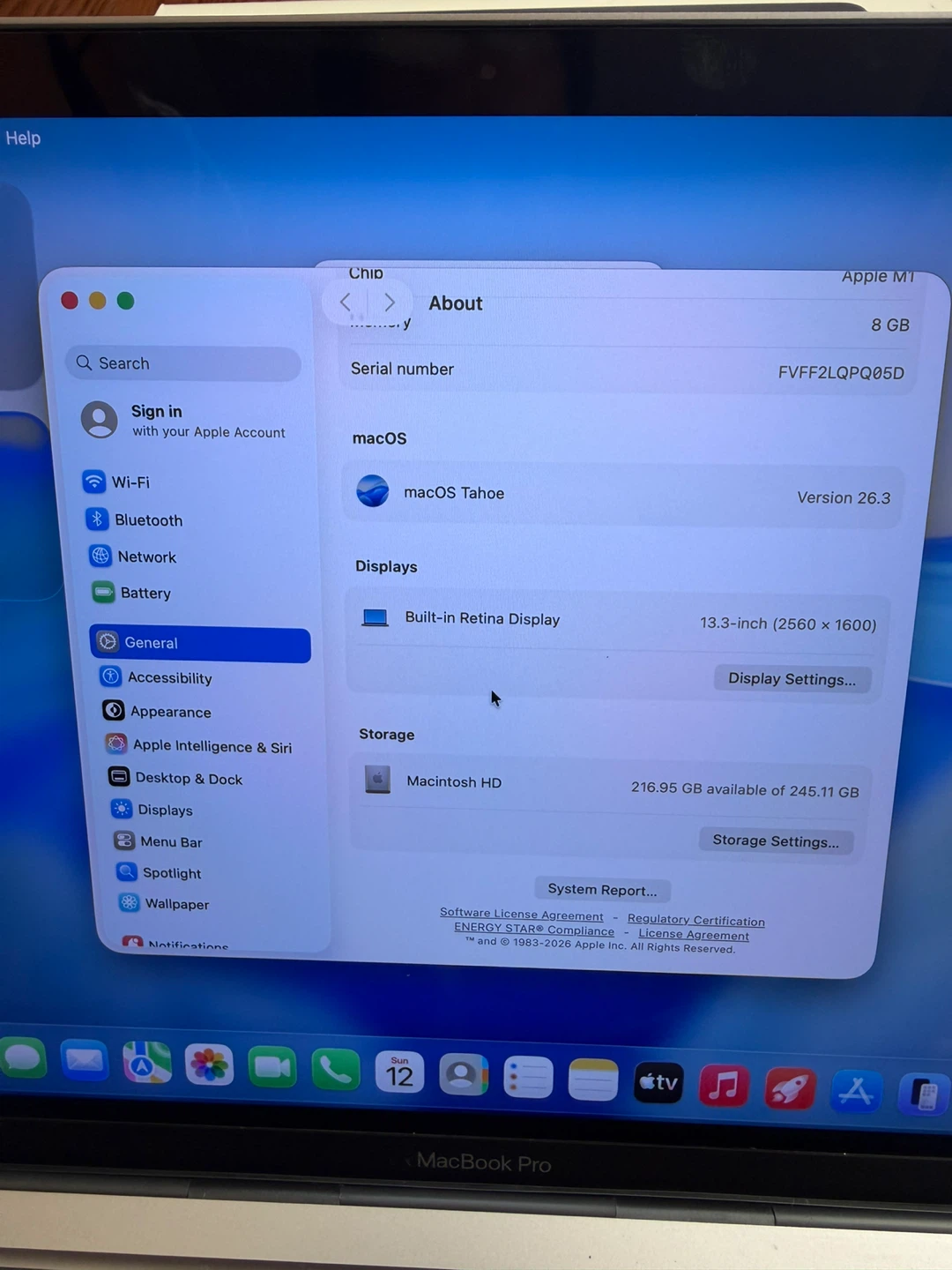Open the License Agreement link
This screenshot has width=952, height=1270.
pyautogui.click(x=694, y=934)
